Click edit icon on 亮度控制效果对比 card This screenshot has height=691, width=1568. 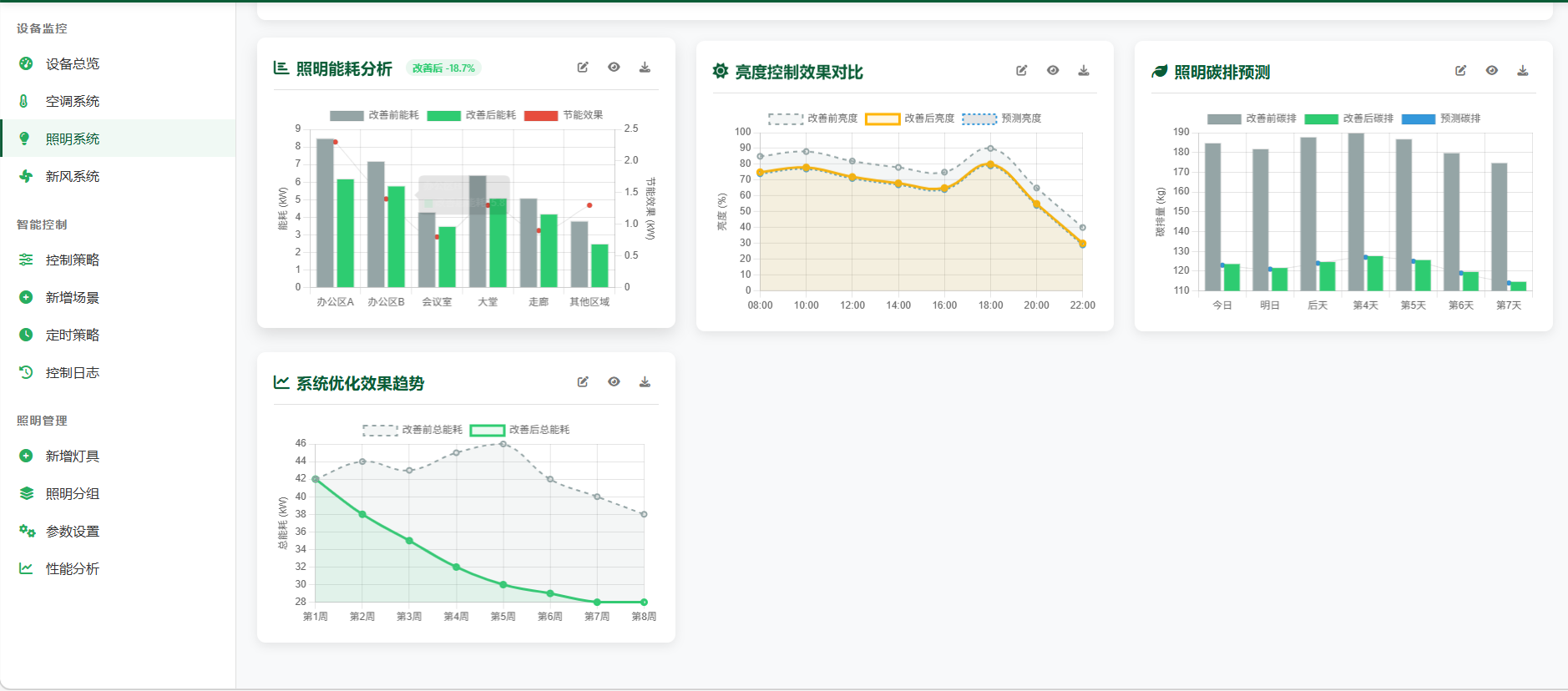tap(1021, 71)
